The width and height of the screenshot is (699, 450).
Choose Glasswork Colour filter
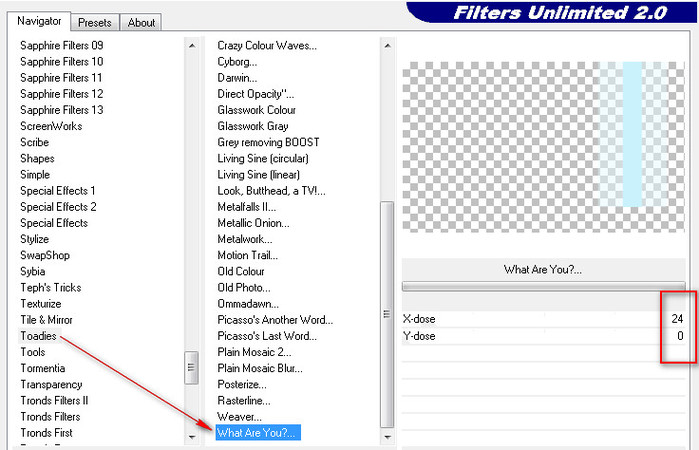[x=256, y=110]
